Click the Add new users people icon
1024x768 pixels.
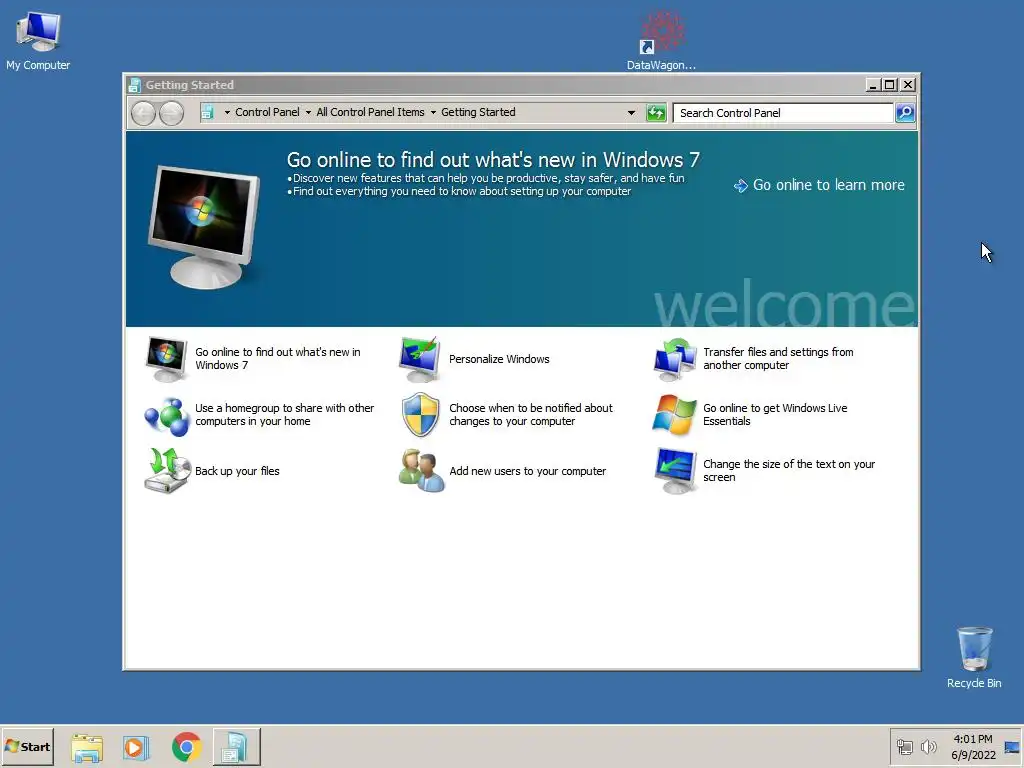[x=421, y=471]
